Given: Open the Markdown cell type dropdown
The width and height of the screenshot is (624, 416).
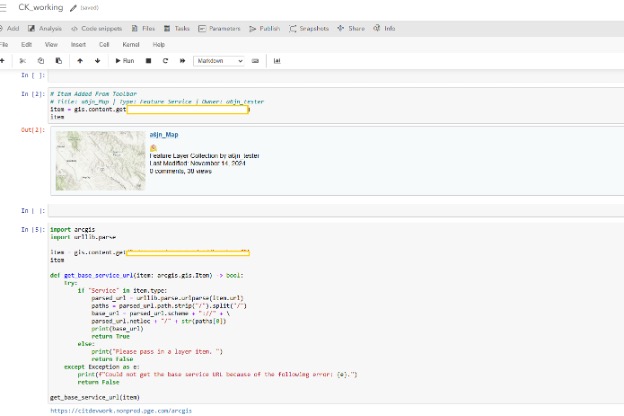Looking at the screenshot, I should 218,61.
